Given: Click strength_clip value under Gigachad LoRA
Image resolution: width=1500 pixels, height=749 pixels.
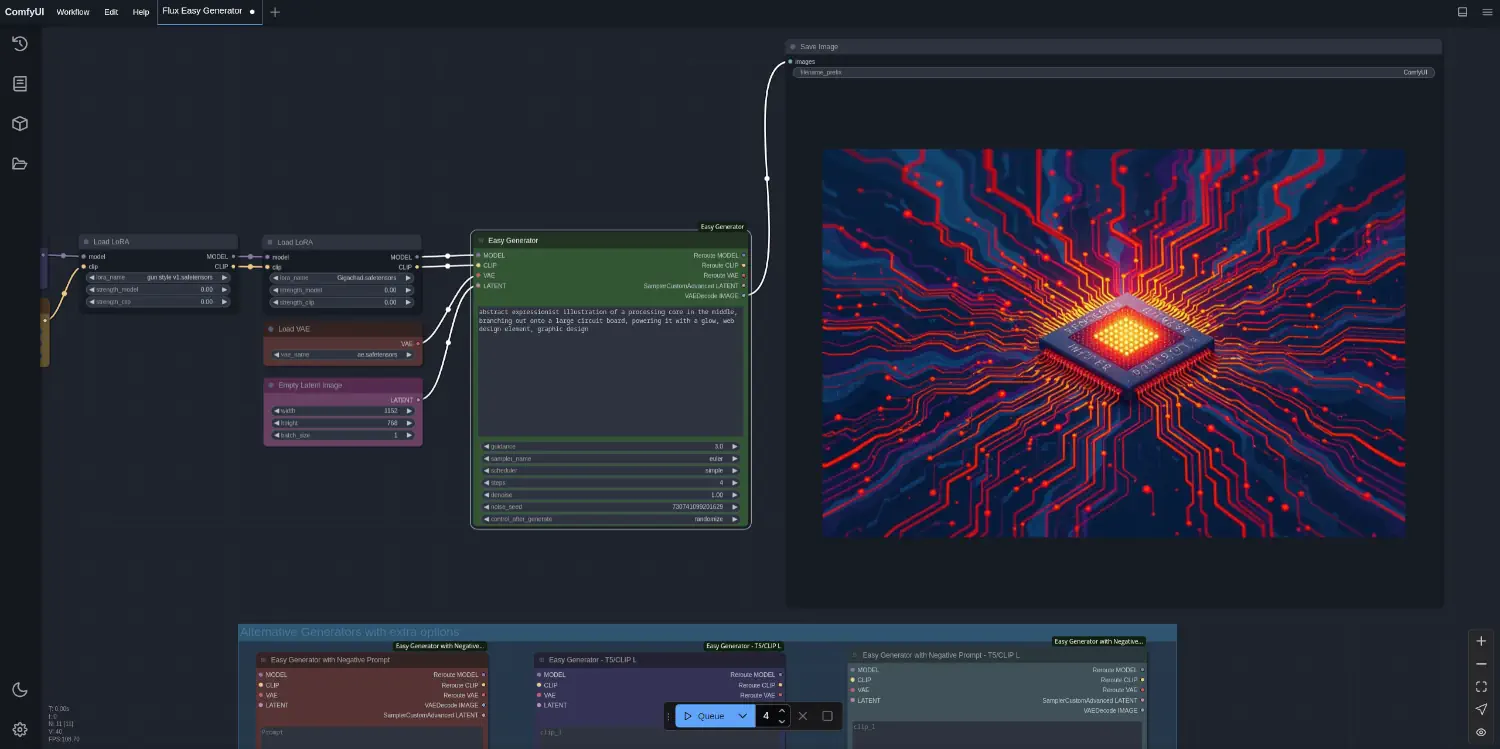Looking at the screenshot, I should point(343,302).
